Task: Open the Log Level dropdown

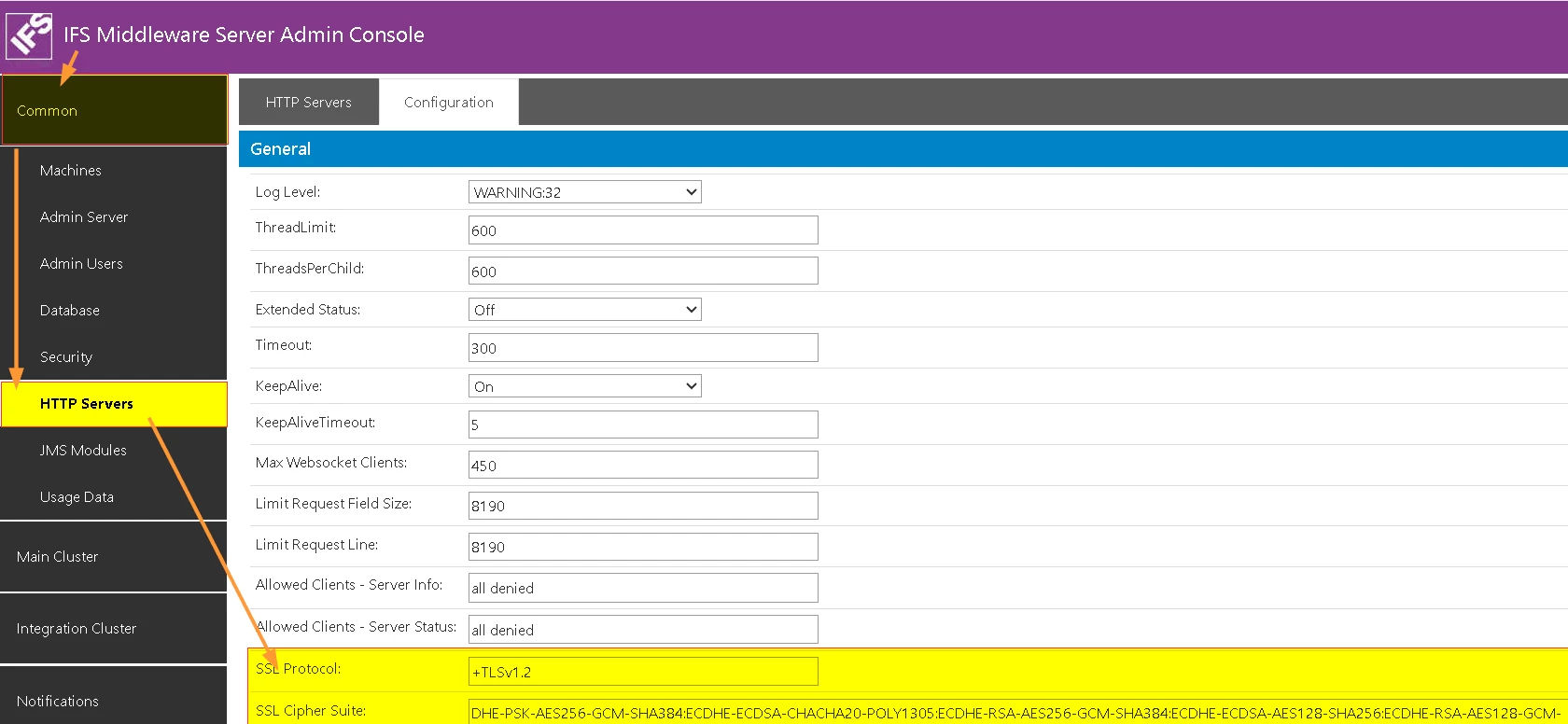Action: [585, 192]
